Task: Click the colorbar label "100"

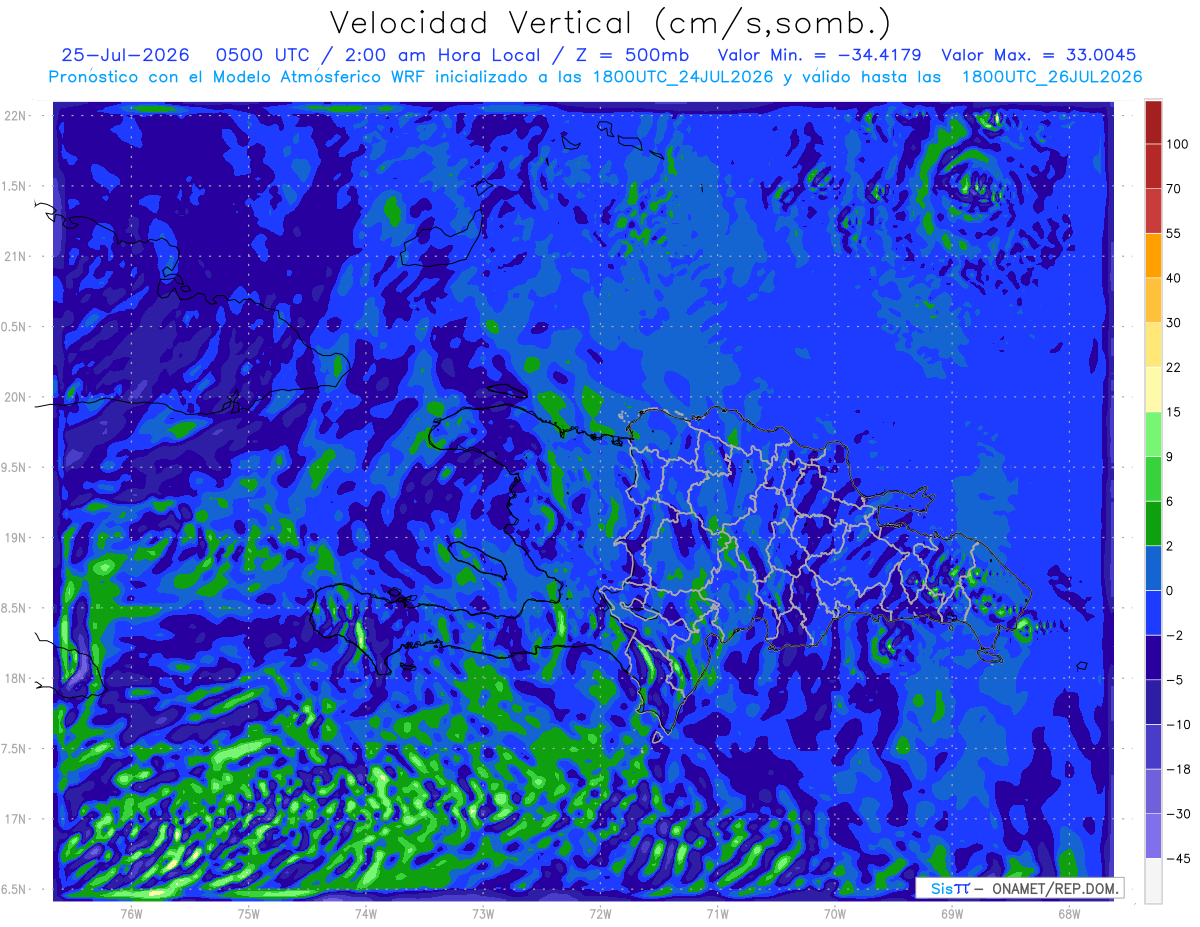Action: click(x=1178, y=144)
